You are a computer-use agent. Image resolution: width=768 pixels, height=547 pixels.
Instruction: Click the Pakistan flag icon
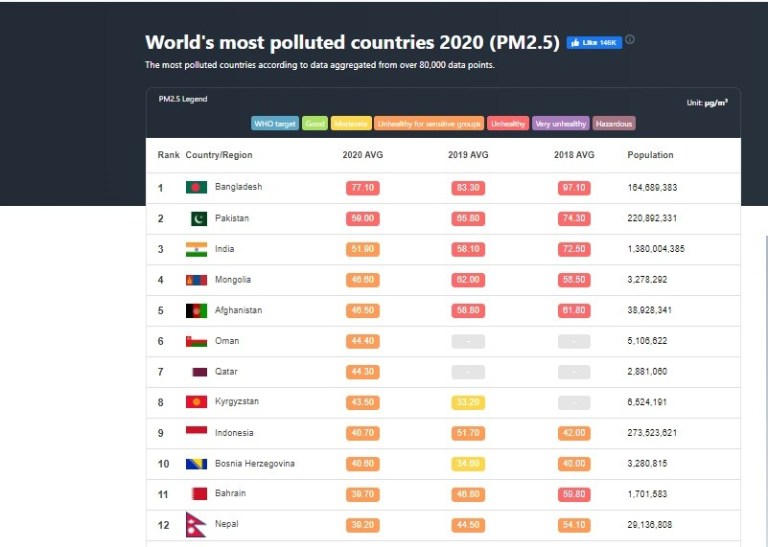(198, 218)
